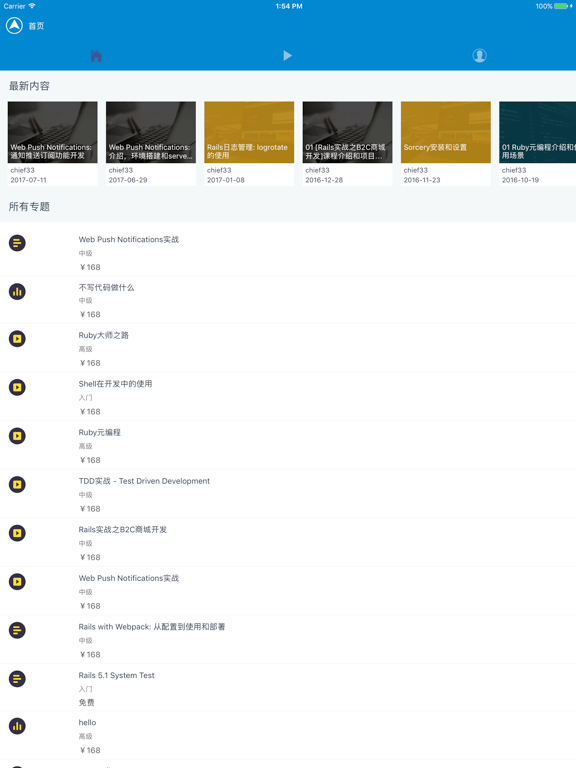The width and height of the screenshot is (576, 768).
Task: Select hello topic title
Action: (x=87, y=722)
